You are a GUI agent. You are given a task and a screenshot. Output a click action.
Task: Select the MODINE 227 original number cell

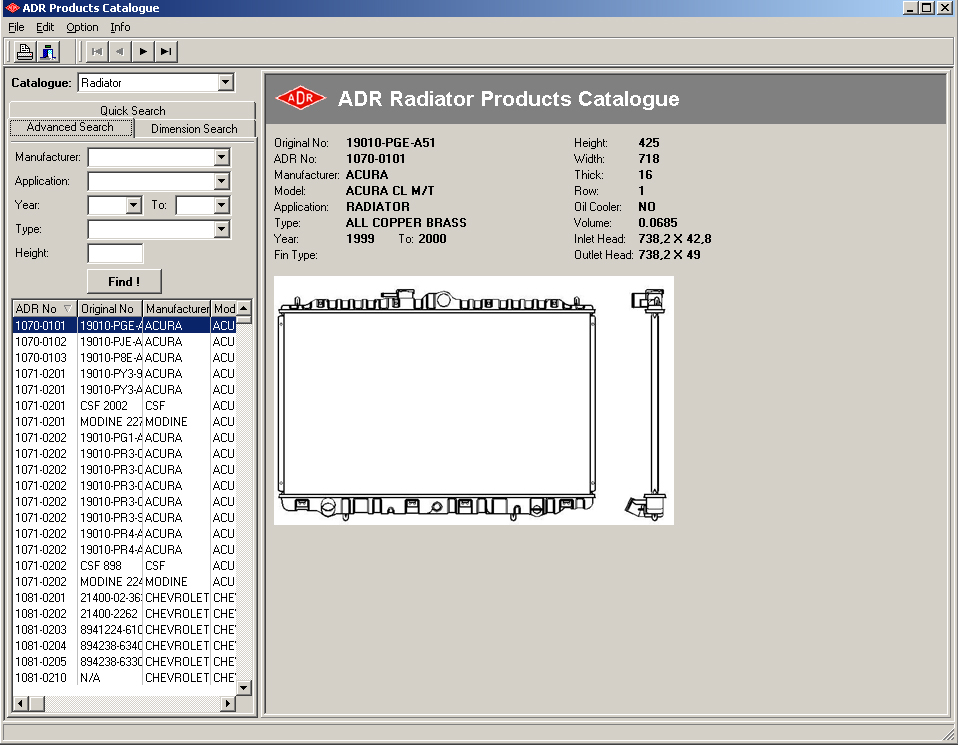click(110, 422)
